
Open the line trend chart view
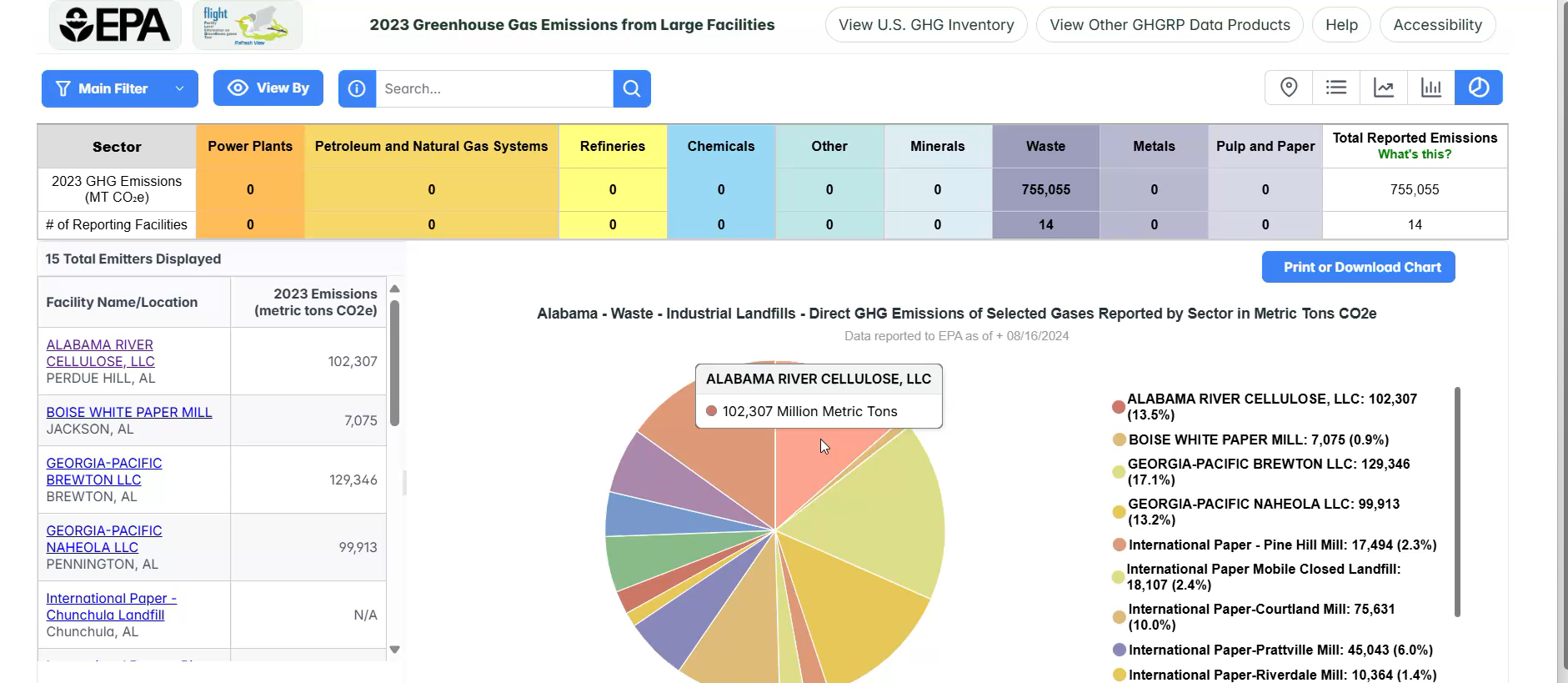click(x=1384, y=88)
